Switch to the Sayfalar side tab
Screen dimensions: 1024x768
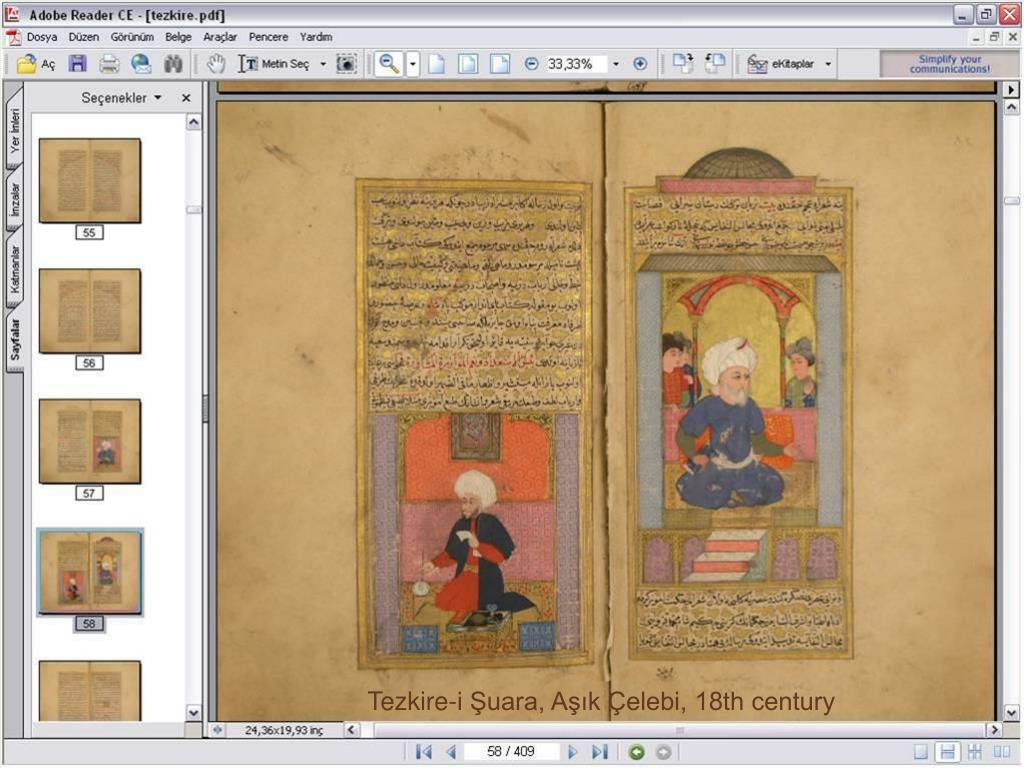[x=14, y=339]
